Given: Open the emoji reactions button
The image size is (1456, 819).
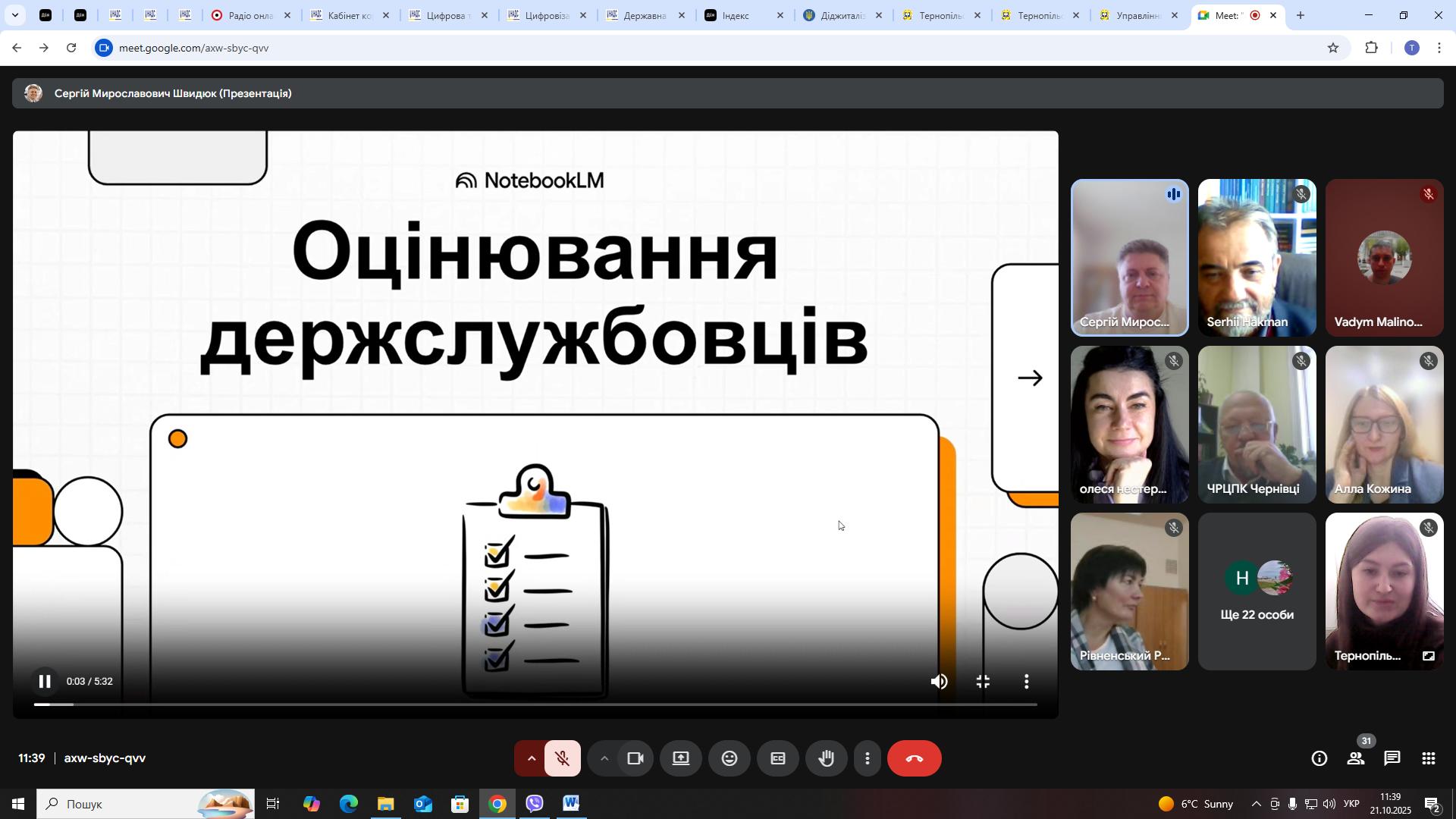Looking at the screenshot, I should [x=729, y=759].
